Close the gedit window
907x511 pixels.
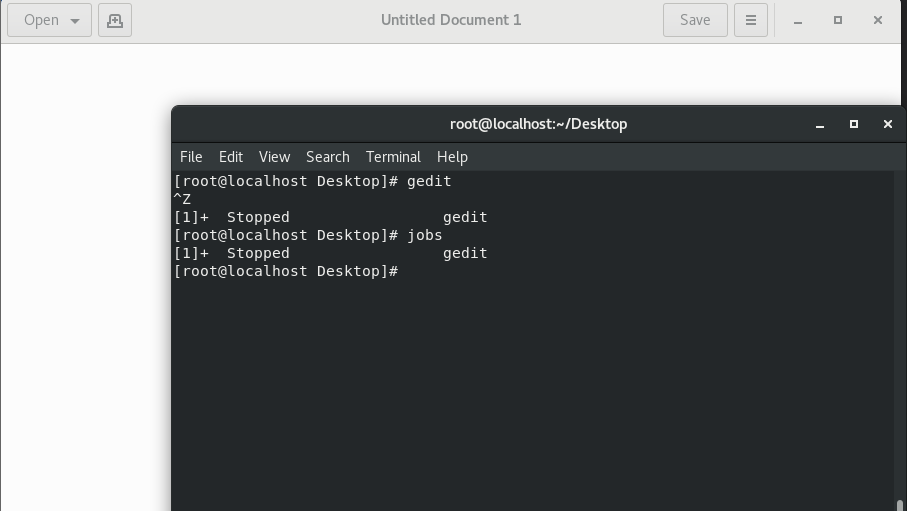877,20
